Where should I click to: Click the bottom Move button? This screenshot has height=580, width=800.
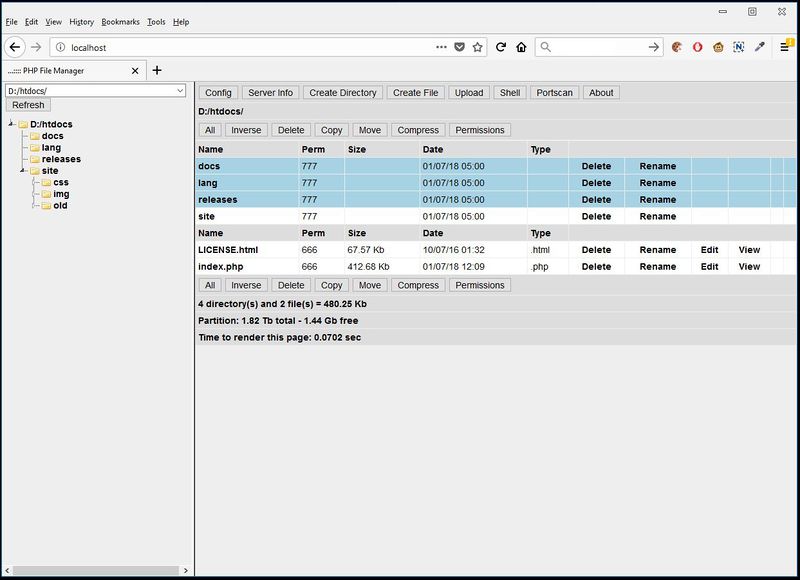370,285
